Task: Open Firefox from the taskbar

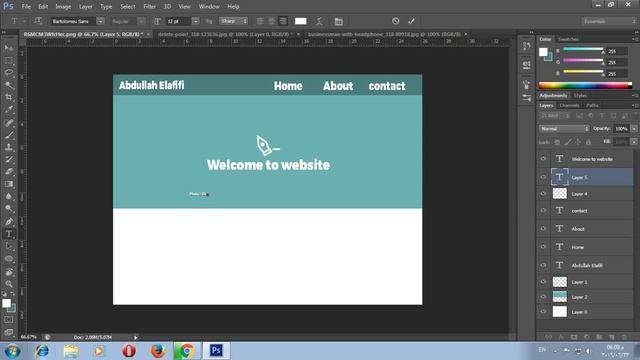Action: coord(158,351)
